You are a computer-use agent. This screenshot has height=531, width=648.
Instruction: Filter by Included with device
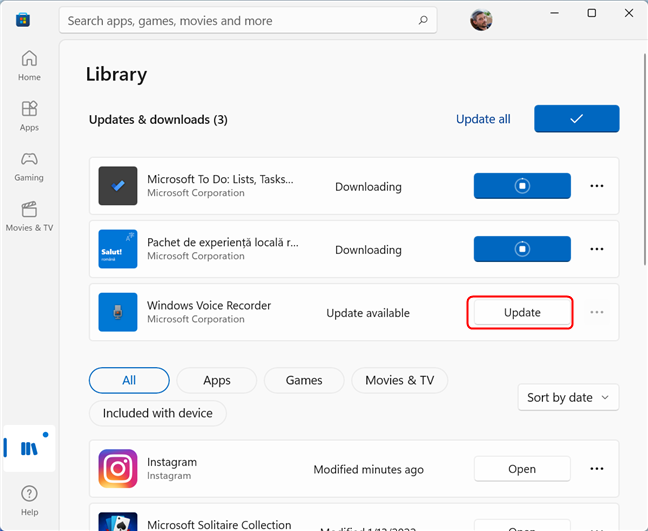(x=157, y=413)
